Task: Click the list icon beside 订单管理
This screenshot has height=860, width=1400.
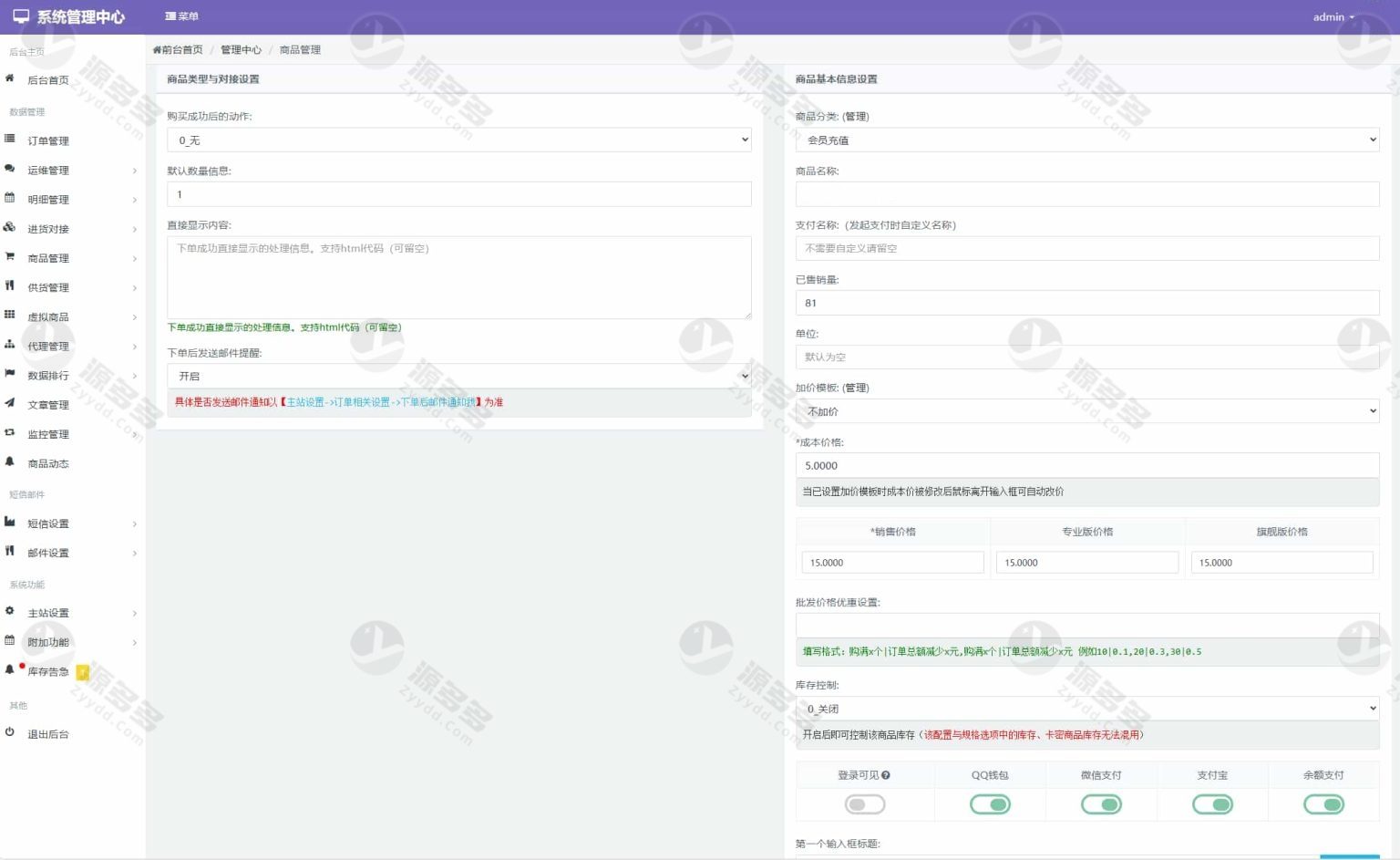Action: [10, 140]
